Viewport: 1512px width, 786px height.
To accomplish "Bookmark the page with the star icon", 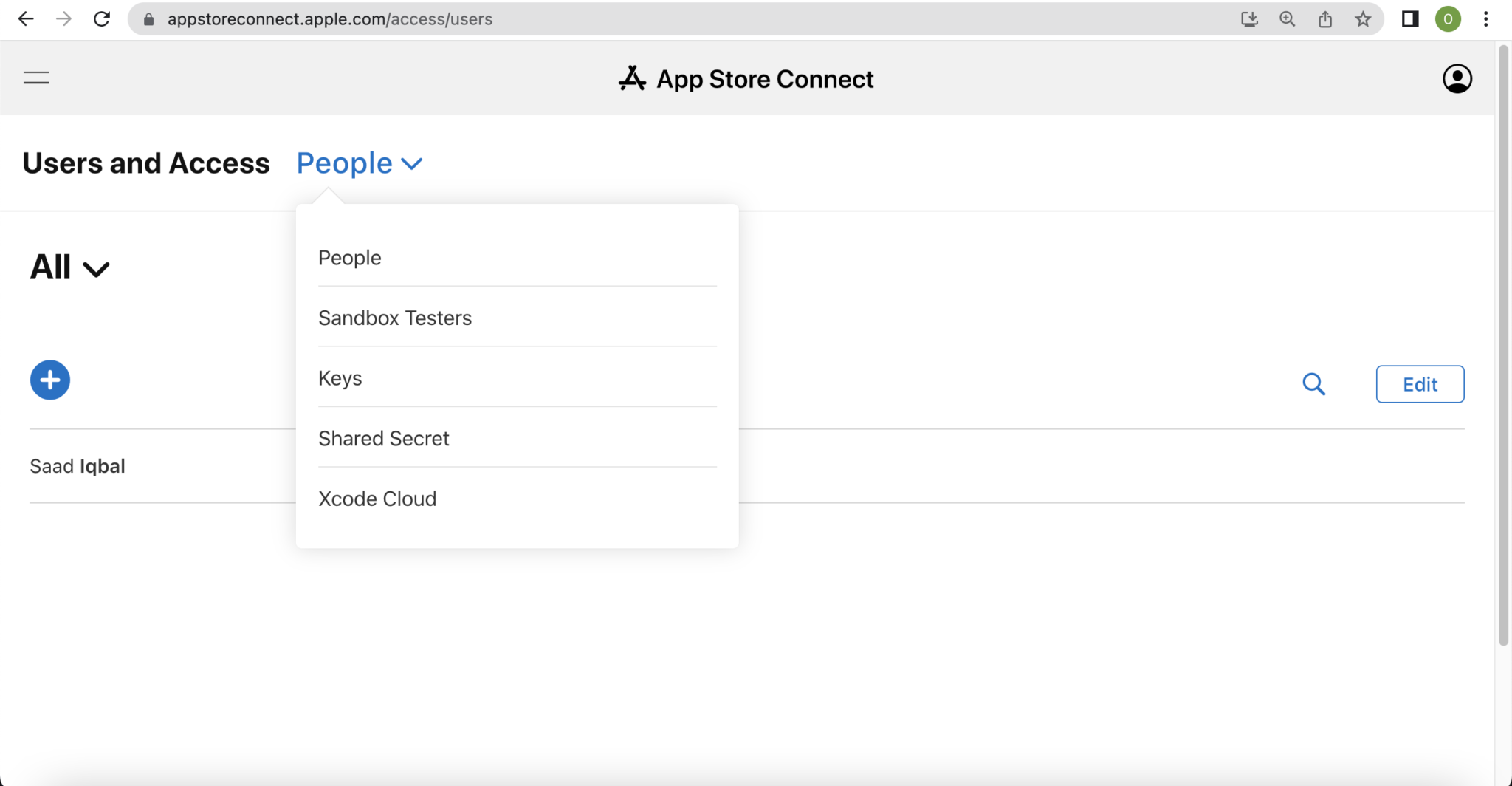I will tap(1362, 19).
